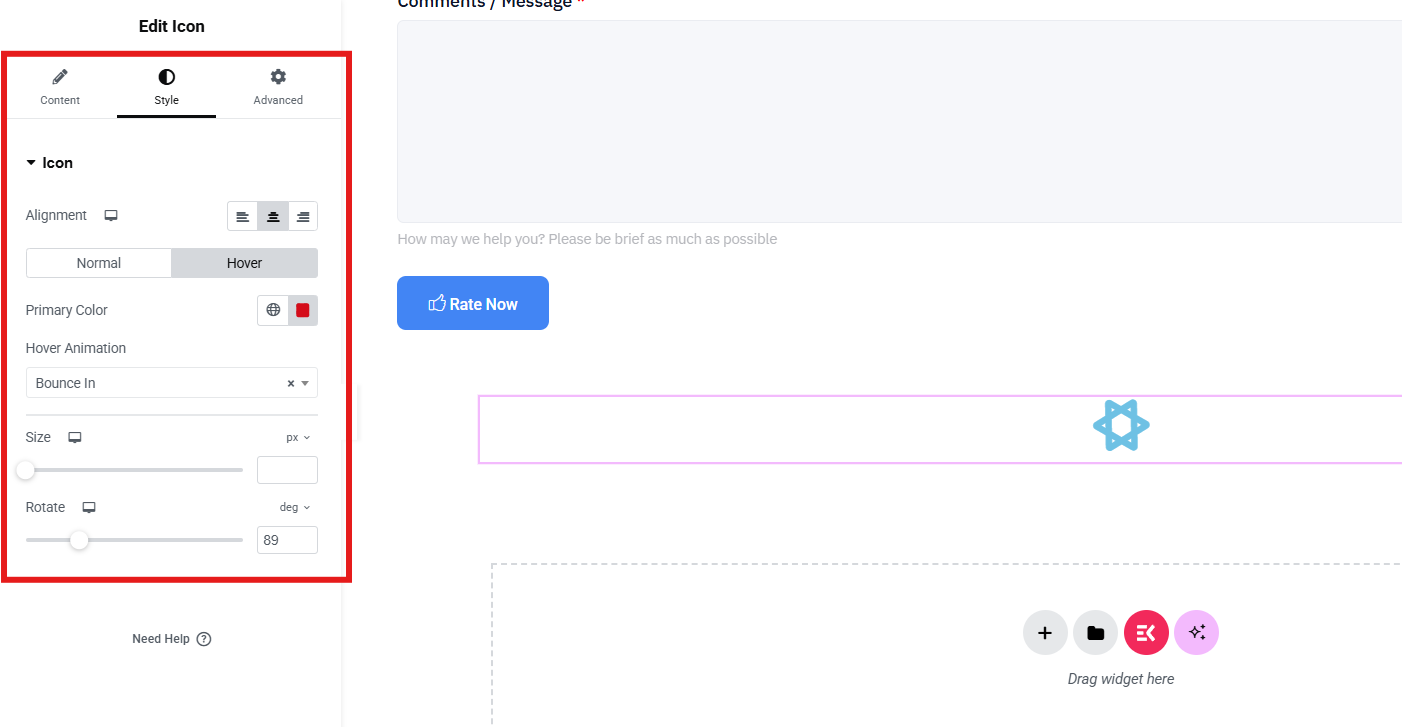Open the Hover Animation dropdown

pos(160,383)
